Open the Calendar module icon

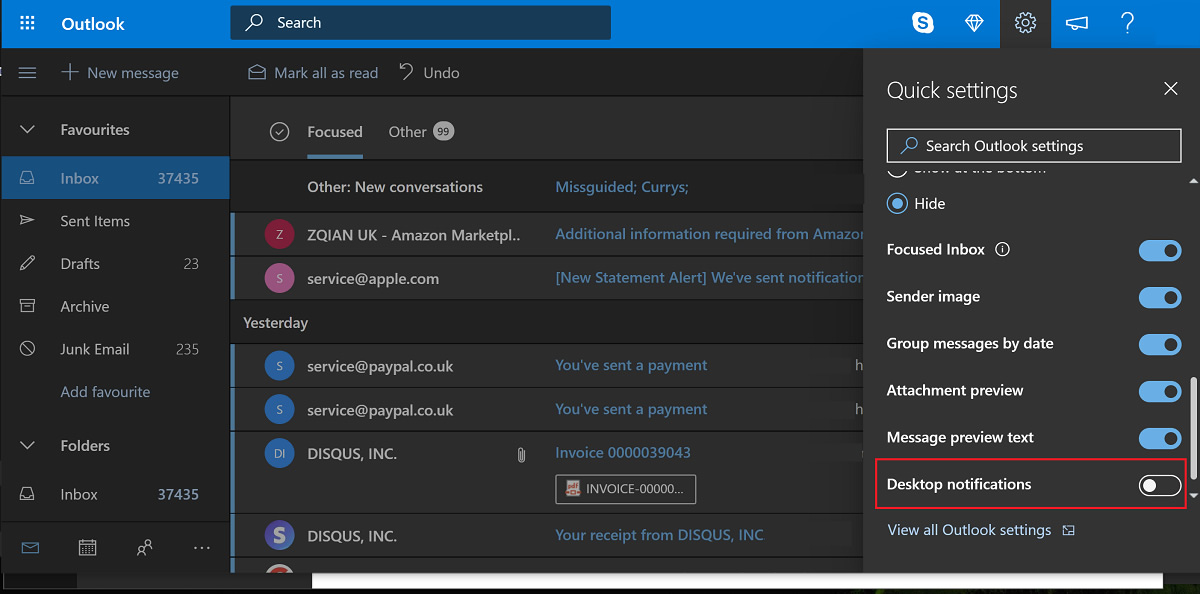click(x=87, y=547)
